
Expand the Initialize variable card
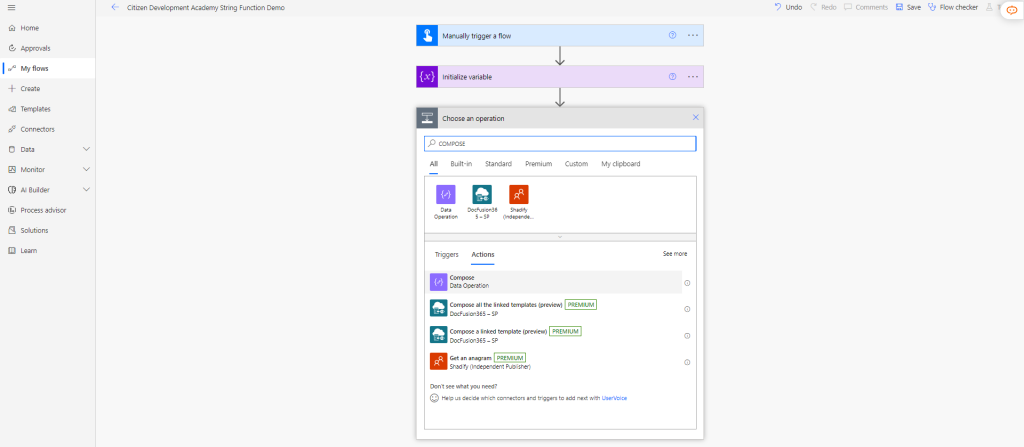click(560, 76)
